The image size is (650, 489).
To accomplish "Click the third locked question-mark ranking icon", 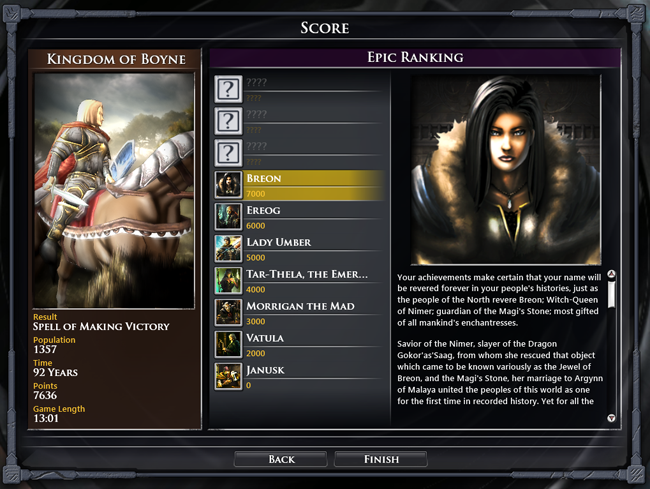I will [x=228, y=153].
